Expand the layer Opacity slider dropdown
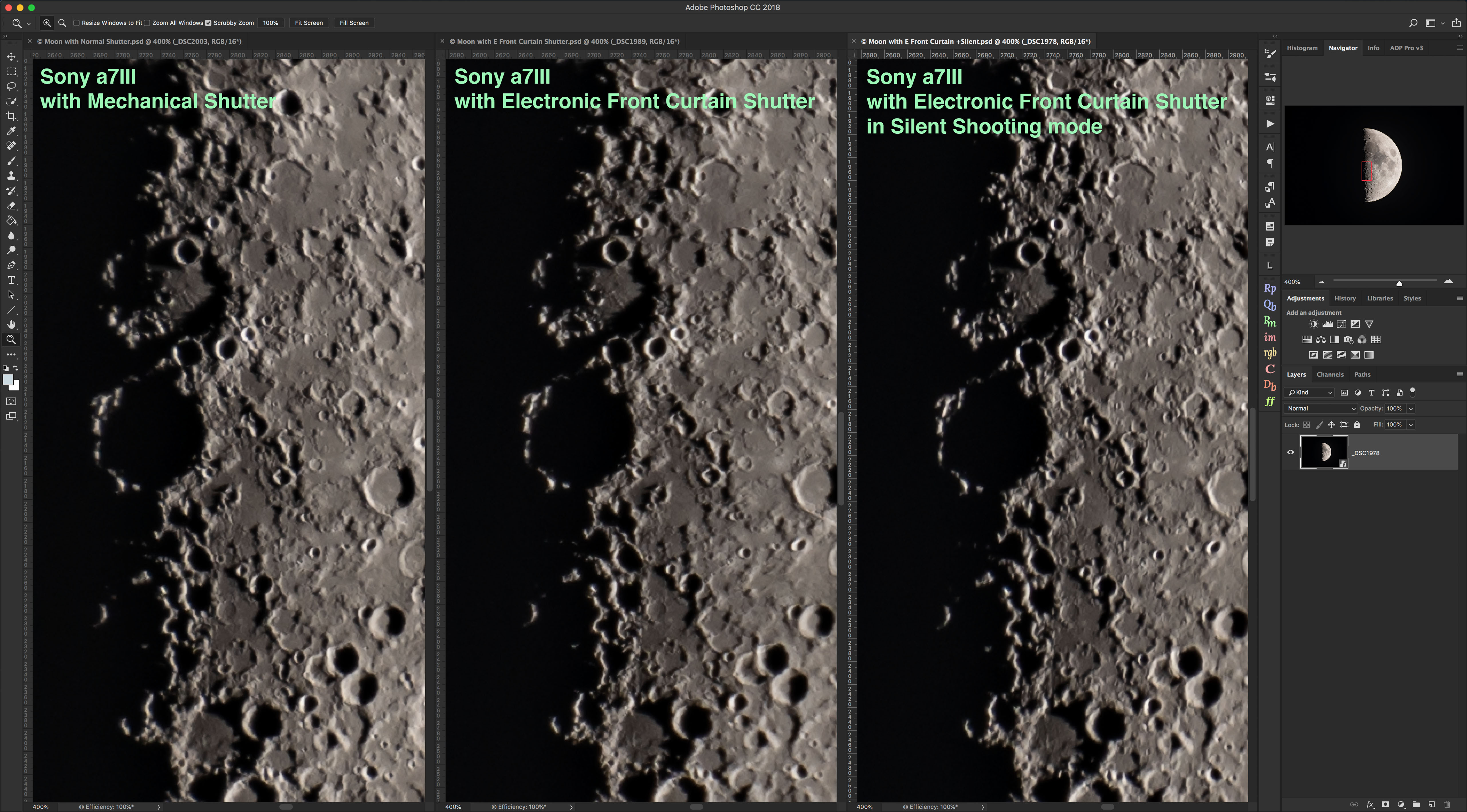The image size is (1467, 812). coord(1411,408)
